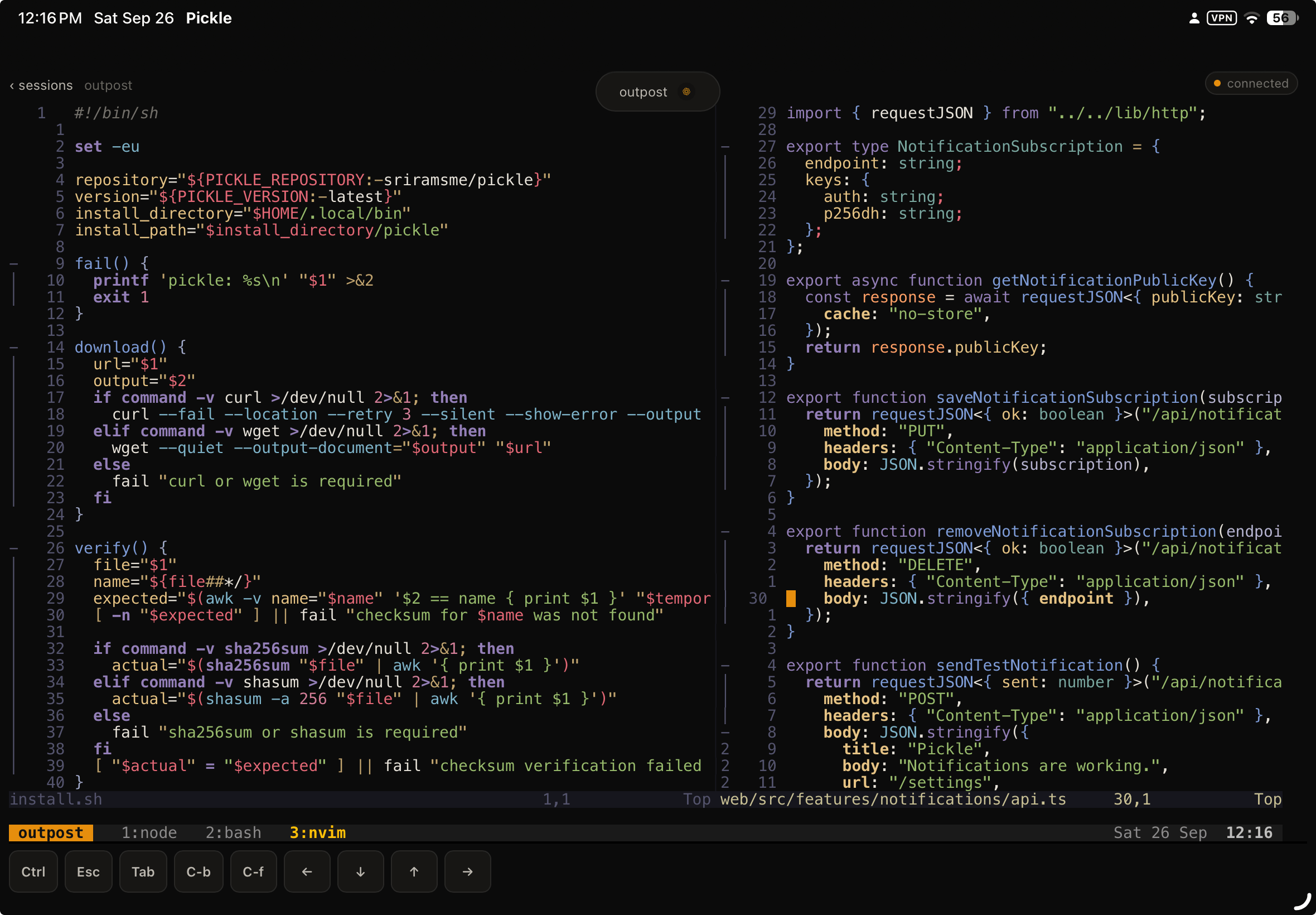
Task: Fold the sendTestNotification function block
Action: point(725,666)
